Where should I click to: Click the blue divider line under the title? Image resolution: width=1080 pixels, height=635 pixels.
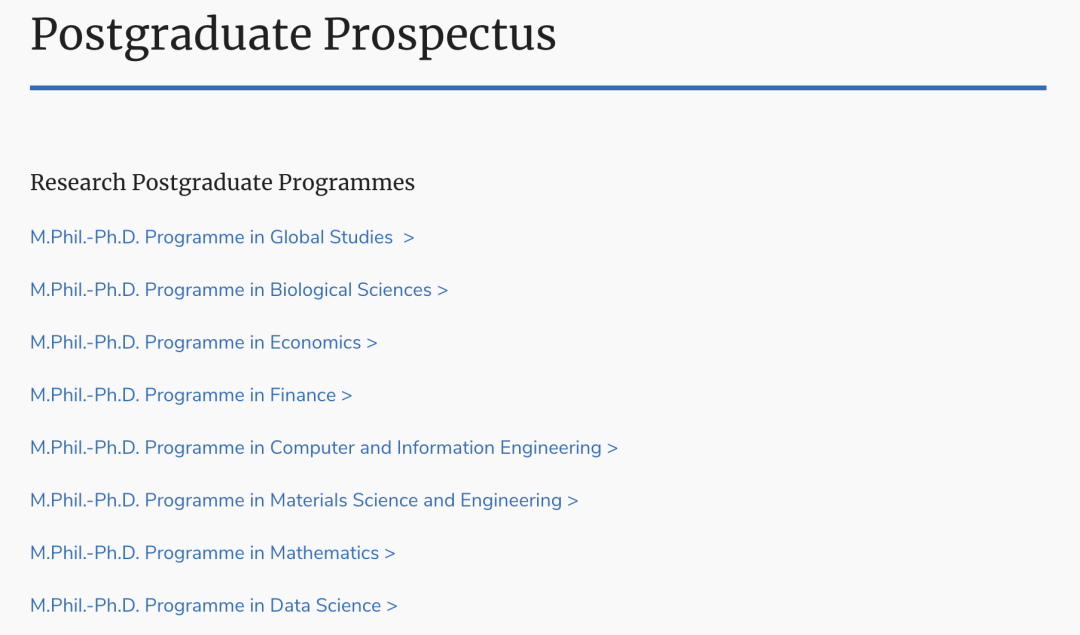538,88
